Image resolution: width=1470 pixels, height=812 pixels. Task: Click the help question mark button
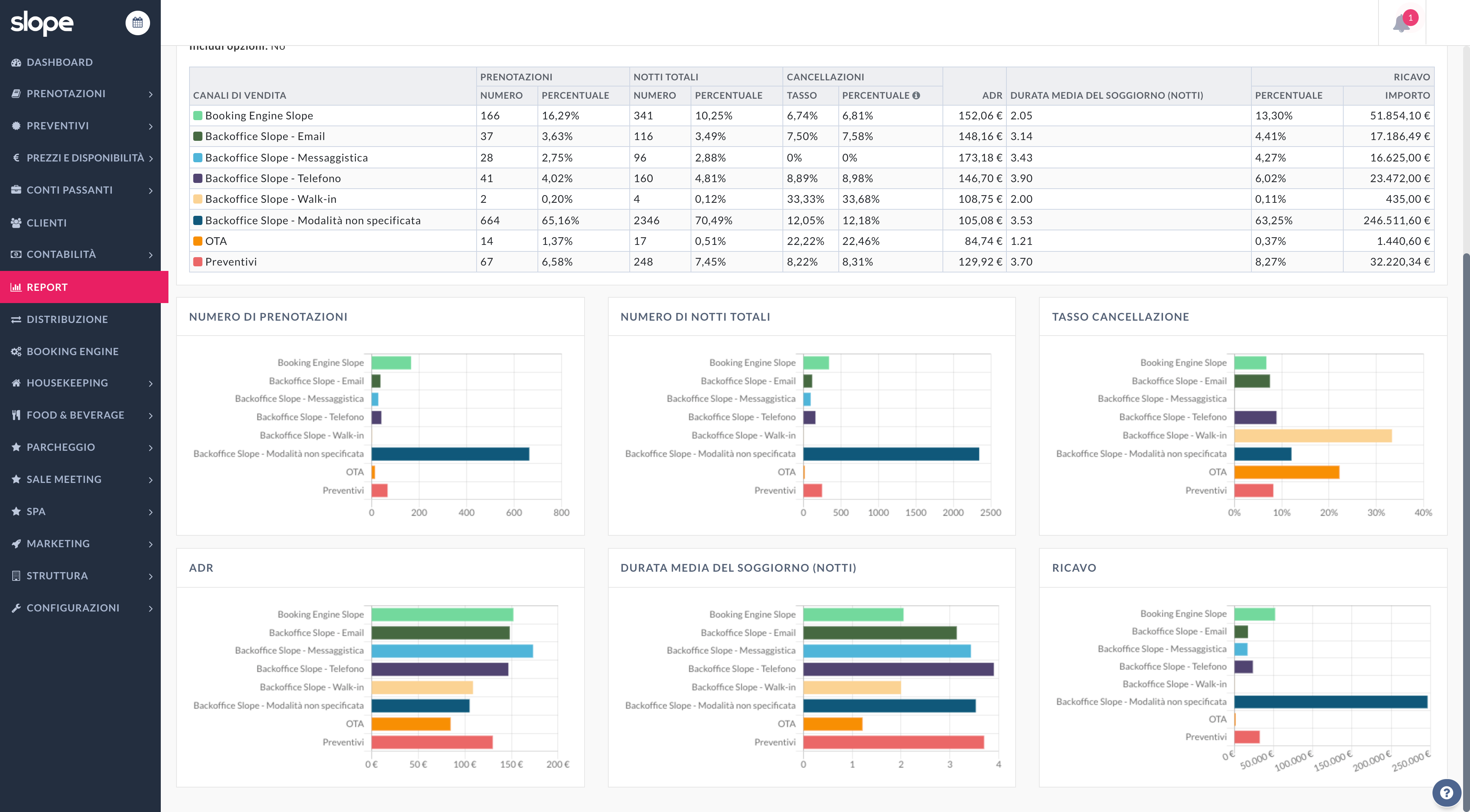[x=1446, y=792]
